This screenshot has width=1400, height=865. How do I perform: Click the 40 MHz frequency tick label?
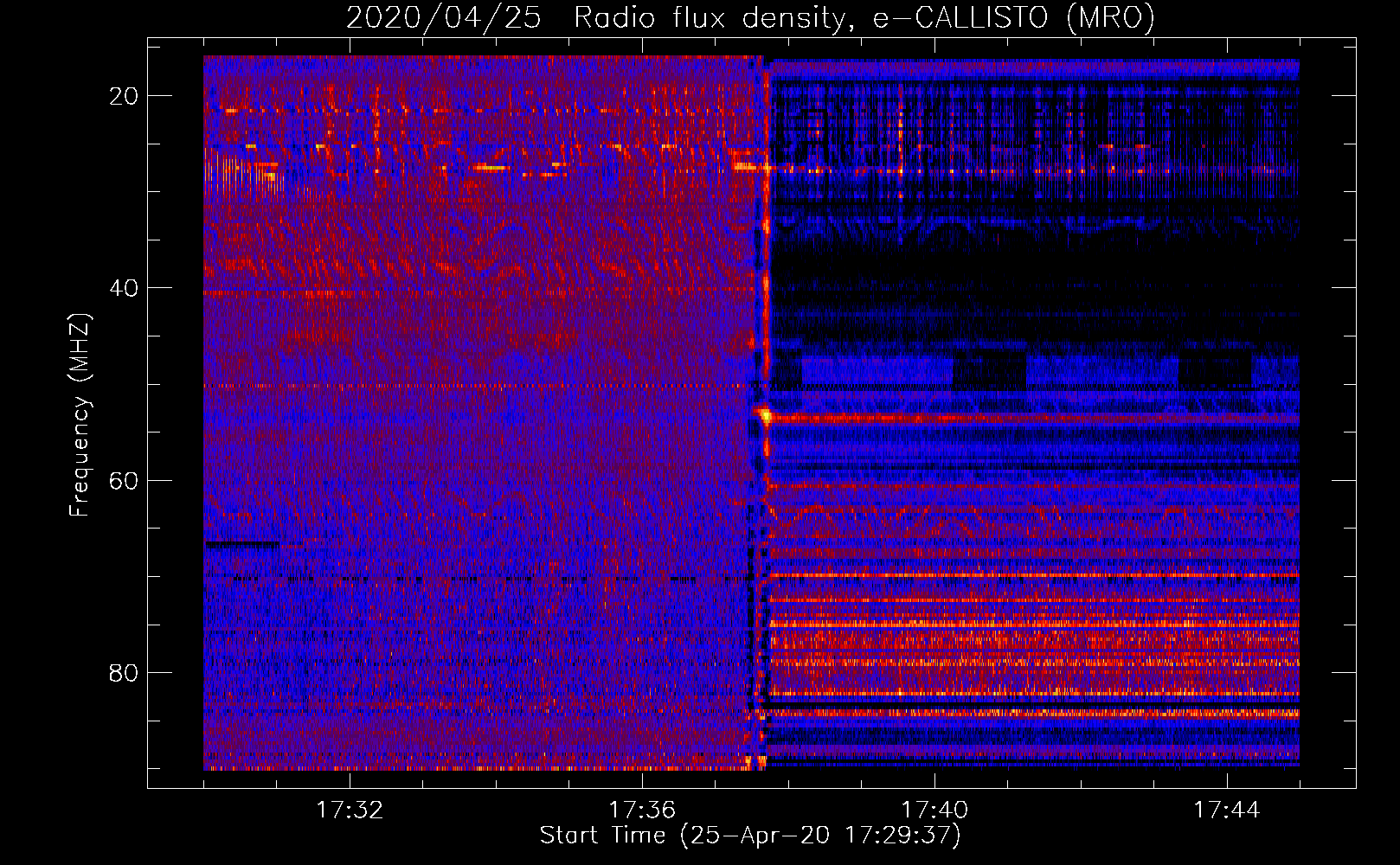(124, 288)
